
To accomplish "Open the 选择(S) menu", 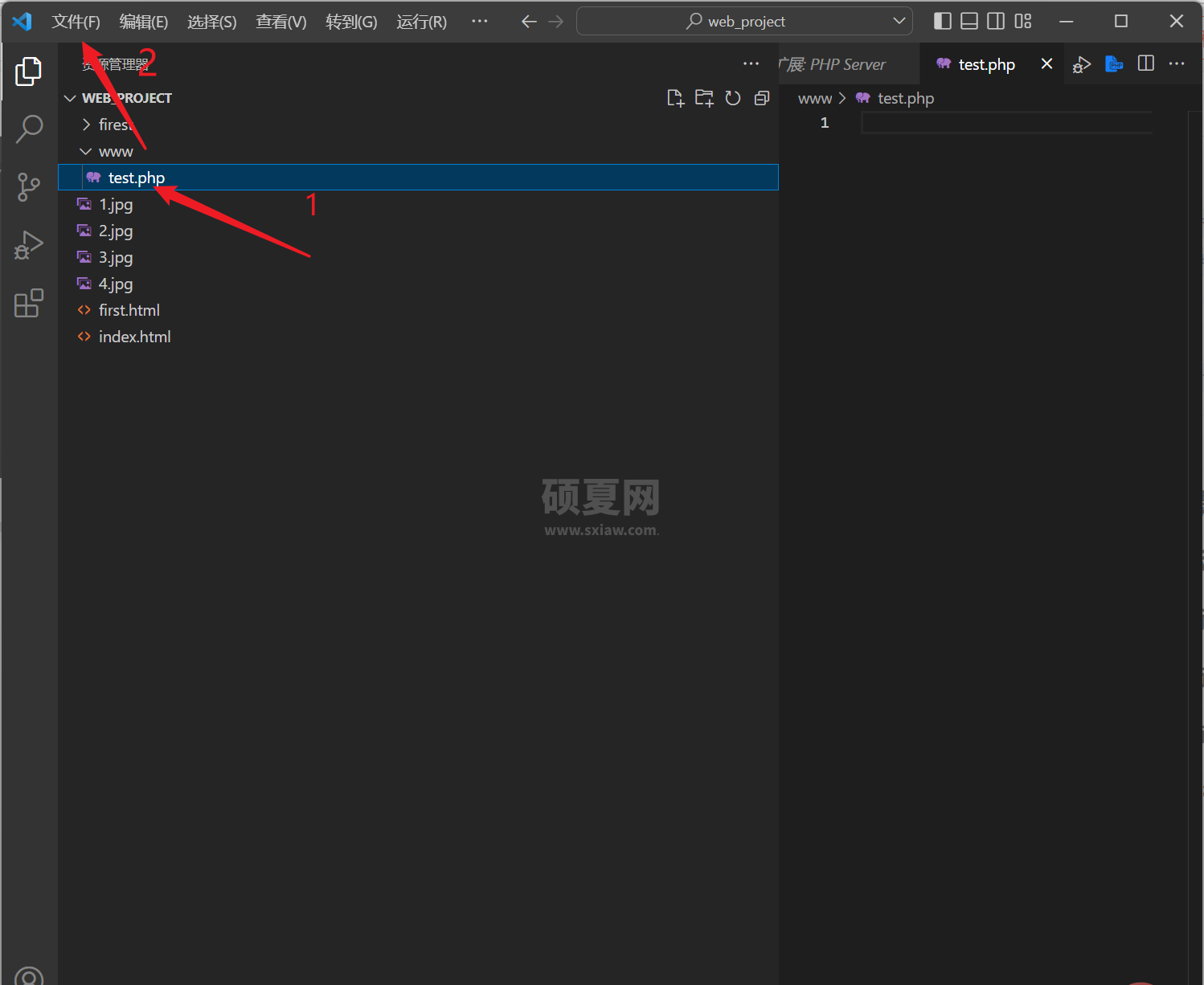I will [212, 22].
